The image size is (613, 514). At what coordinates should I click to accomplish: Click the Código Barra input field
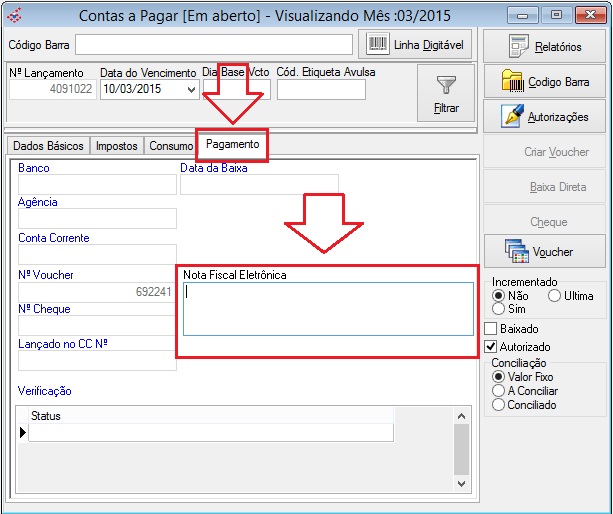tap(213, 45)
